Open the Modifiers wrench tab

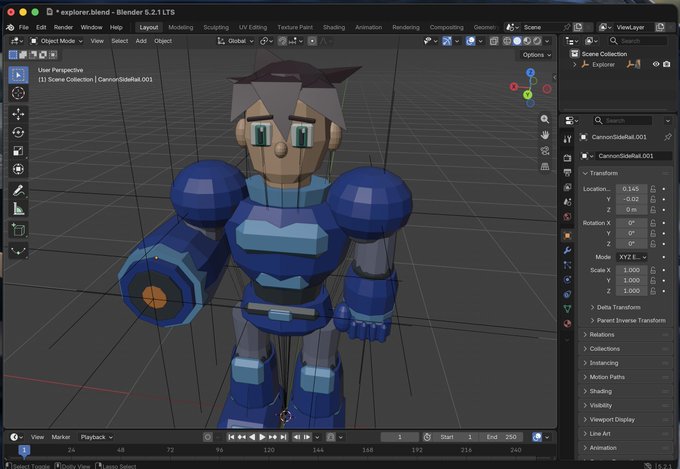(567, 250)
